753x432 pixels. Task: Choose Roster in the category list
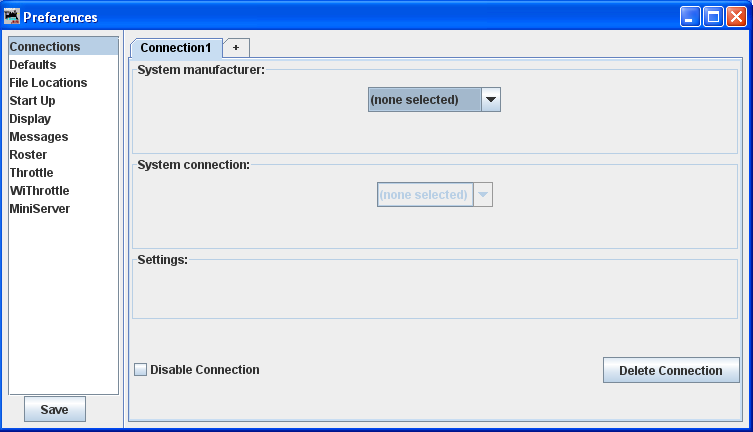28,155
